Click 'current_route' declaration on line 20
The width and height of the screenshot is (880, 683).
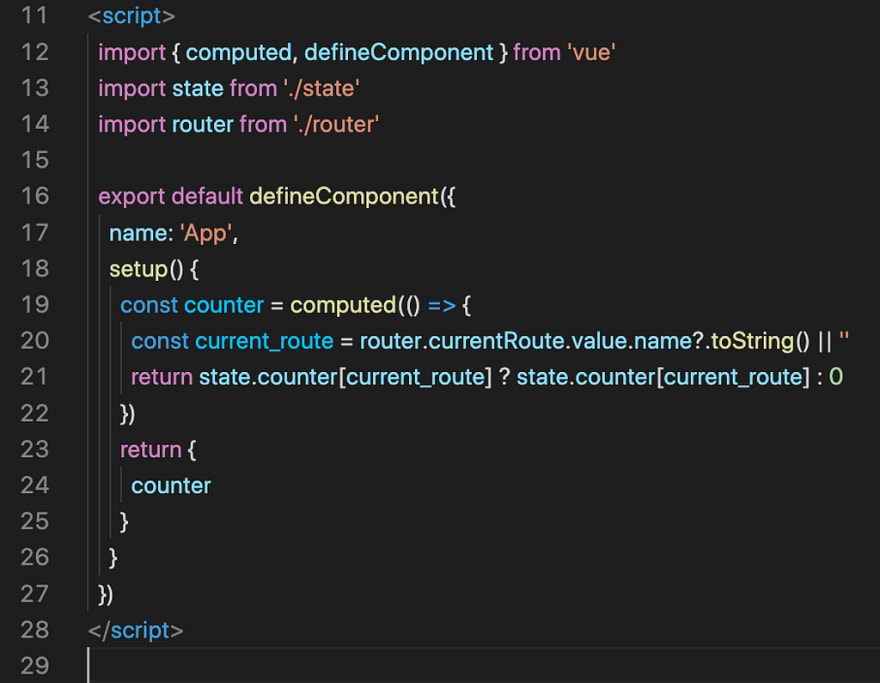264,341
